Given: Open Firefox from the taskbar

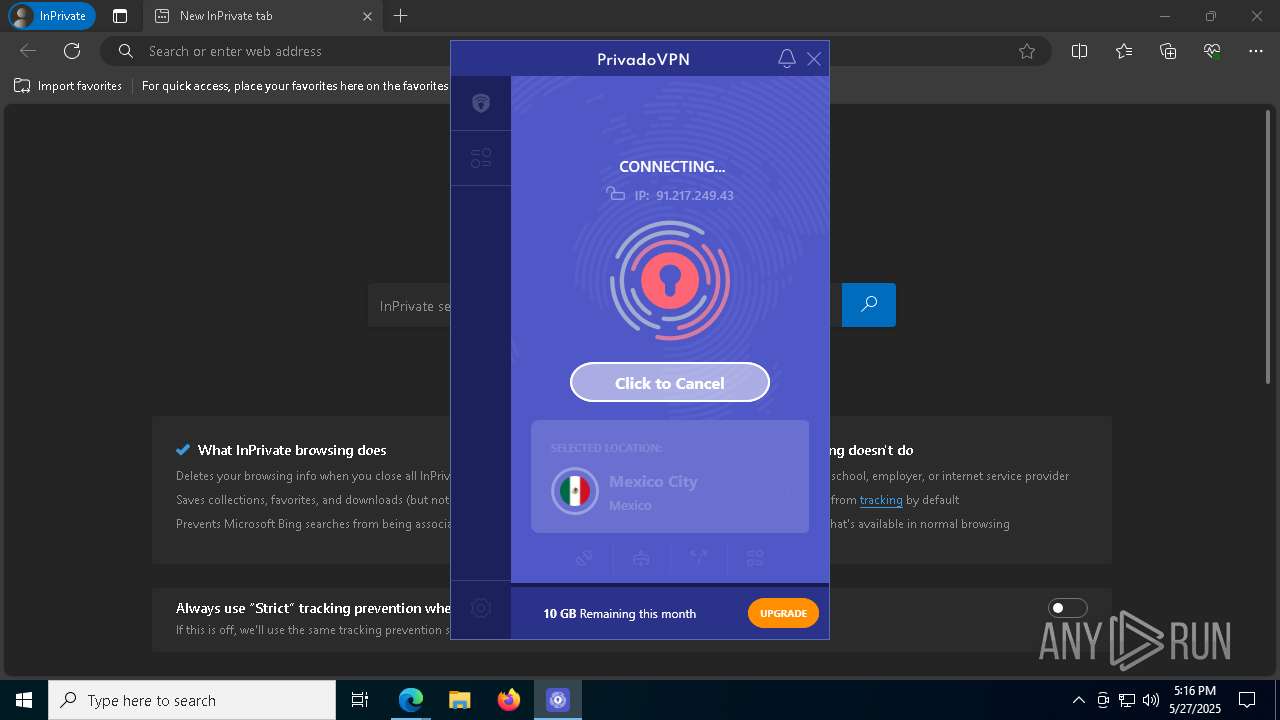Looking at the screenshot, I should click(508, 700).
